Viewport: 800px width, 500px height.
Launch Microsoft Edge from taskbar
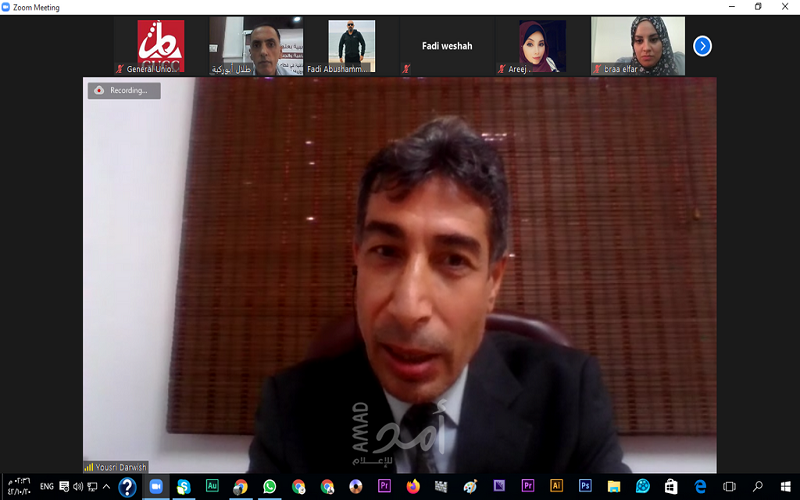[700, 487]
